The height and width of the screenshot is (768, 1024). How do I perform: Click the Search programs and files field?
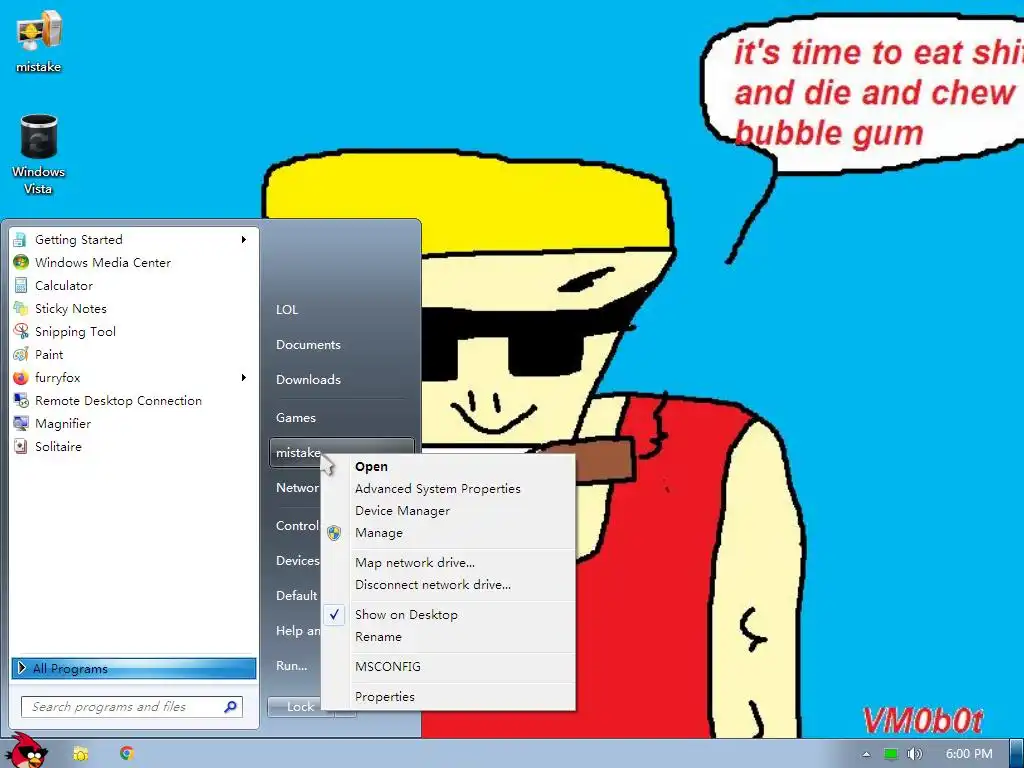point(132,707)
